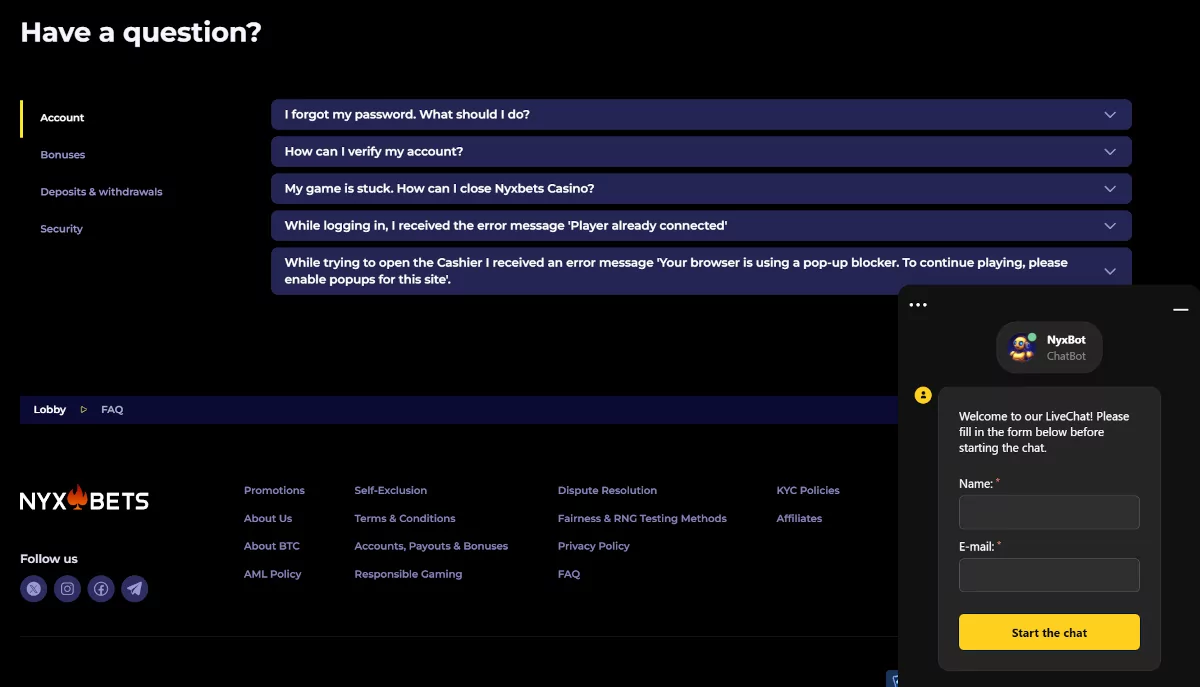1200x687 pixels.
Task: Click the NyxBot avatar icon
Action: (1022, 347)
